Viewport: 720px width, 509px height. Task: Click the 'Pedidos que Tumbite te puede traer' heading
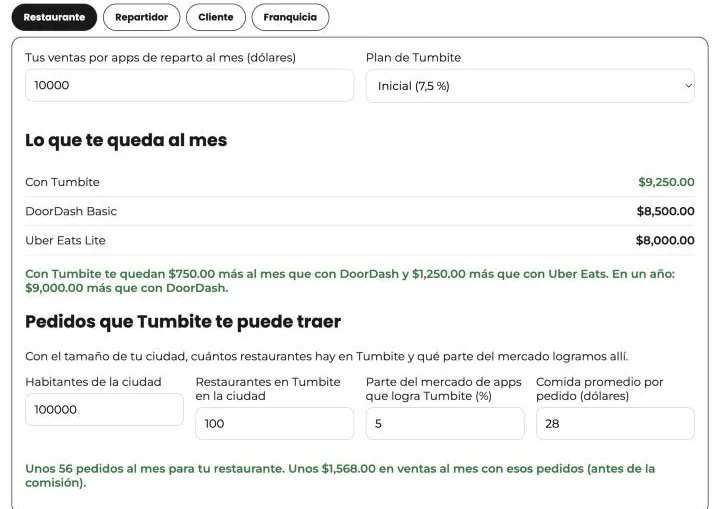coord(183,322)
